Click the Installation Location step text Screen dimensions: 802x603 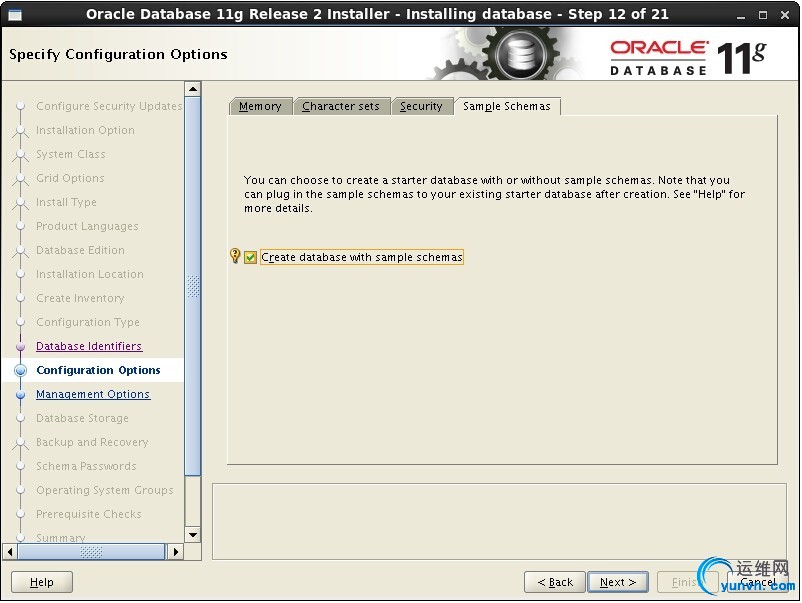pyautogui.click(x=90, y=275)
